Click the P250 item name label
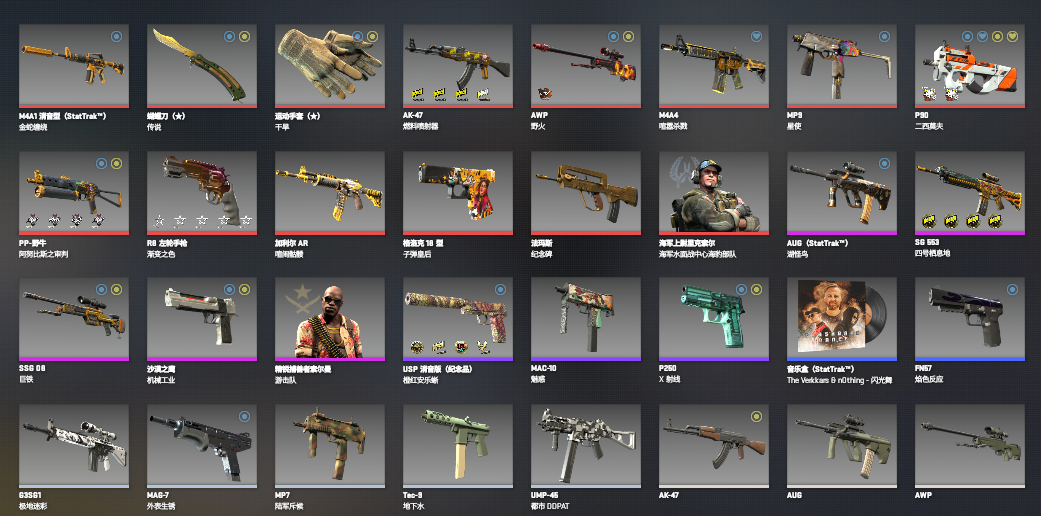 tap(670, 369)
